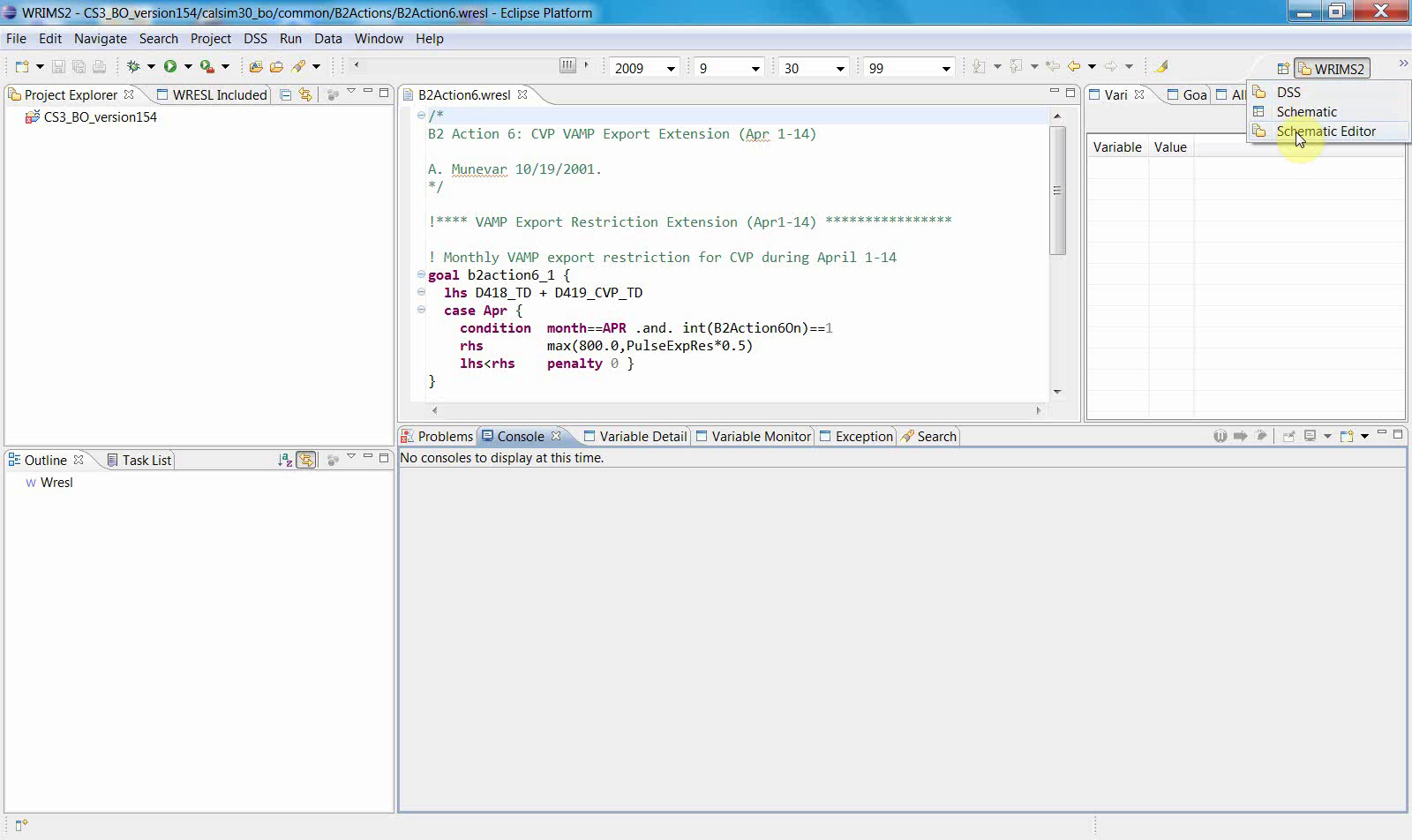Screen dimensions: 1412x840
Task: Switch to the Variable Monitor tab
Action: click(x=753, y=436)
